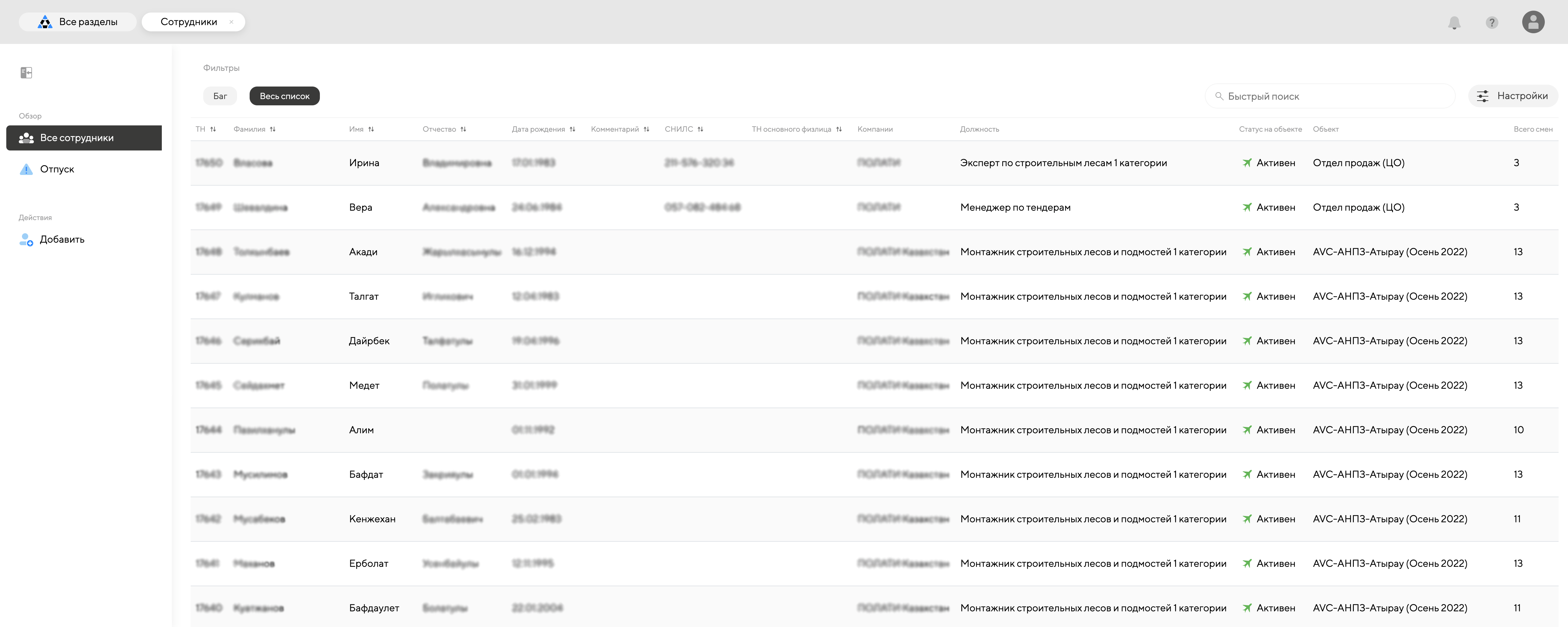This screenshot has width=1568, height=627.
Task: Click the active status icon in Дайрбек row
Action: (1247, 340)
